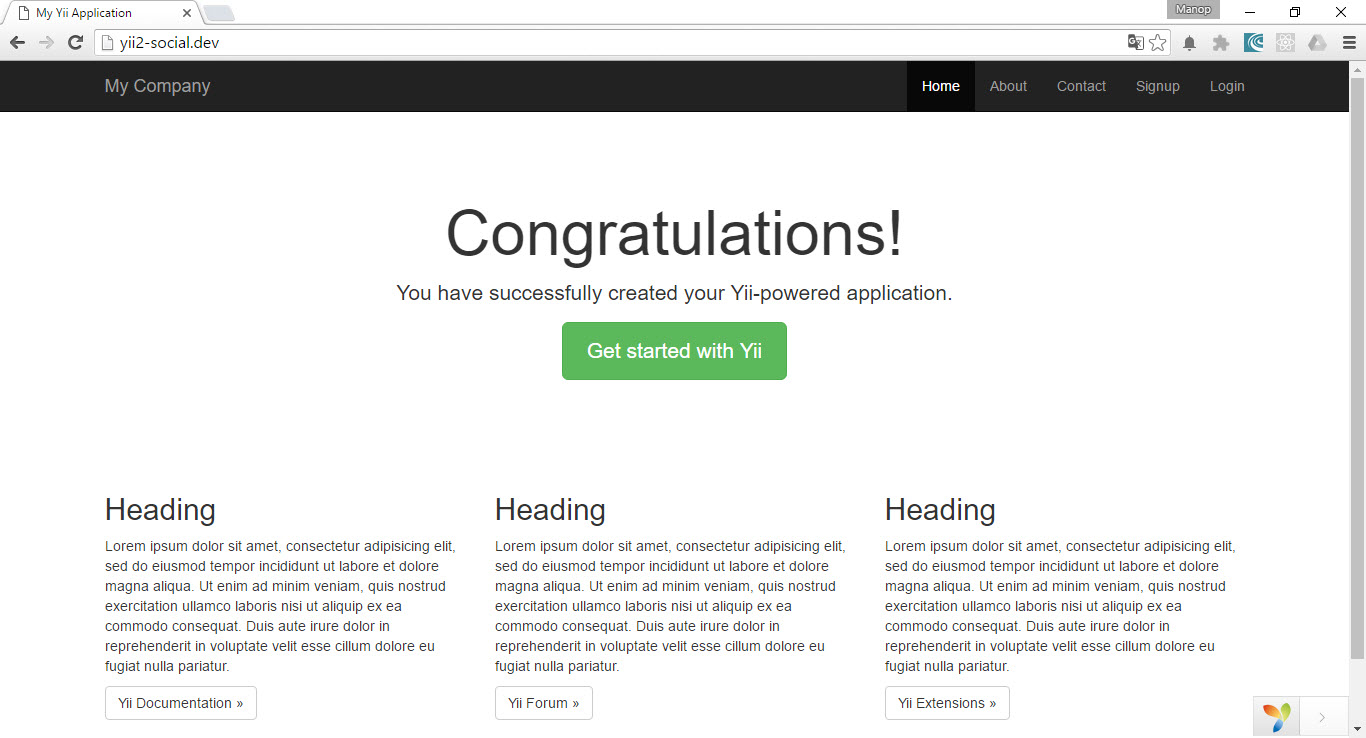Image resolution: width=1366 pixels, height=738 pixels.
Task: Click the browser forward arrow
Action: point(46,42)
